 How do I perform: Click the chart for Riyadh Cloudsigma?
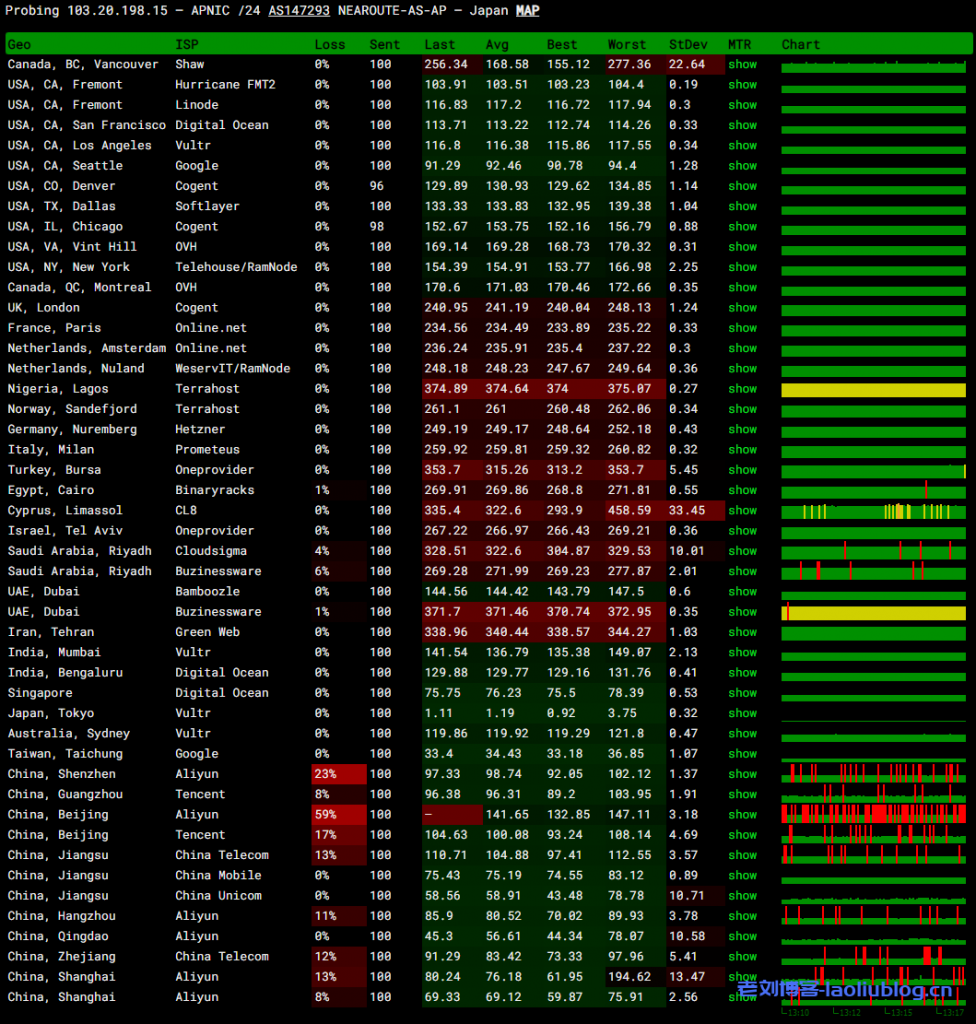[873, 551]
